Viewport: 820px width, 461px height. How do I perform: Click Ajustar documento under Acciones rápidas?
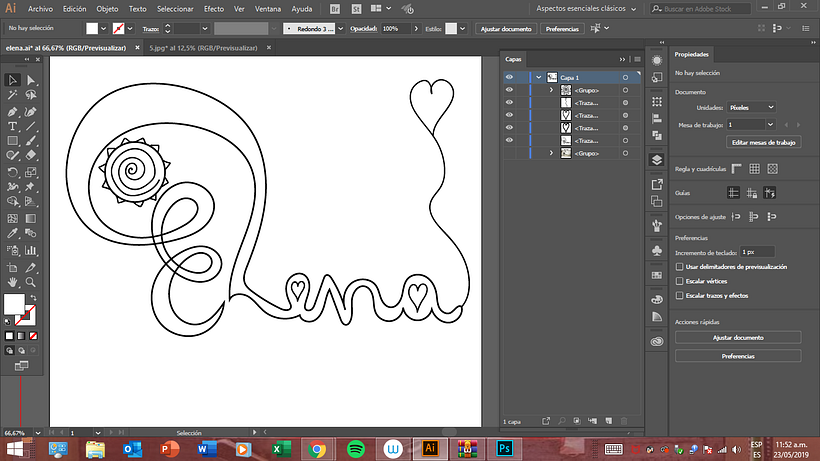pos(738,338)
